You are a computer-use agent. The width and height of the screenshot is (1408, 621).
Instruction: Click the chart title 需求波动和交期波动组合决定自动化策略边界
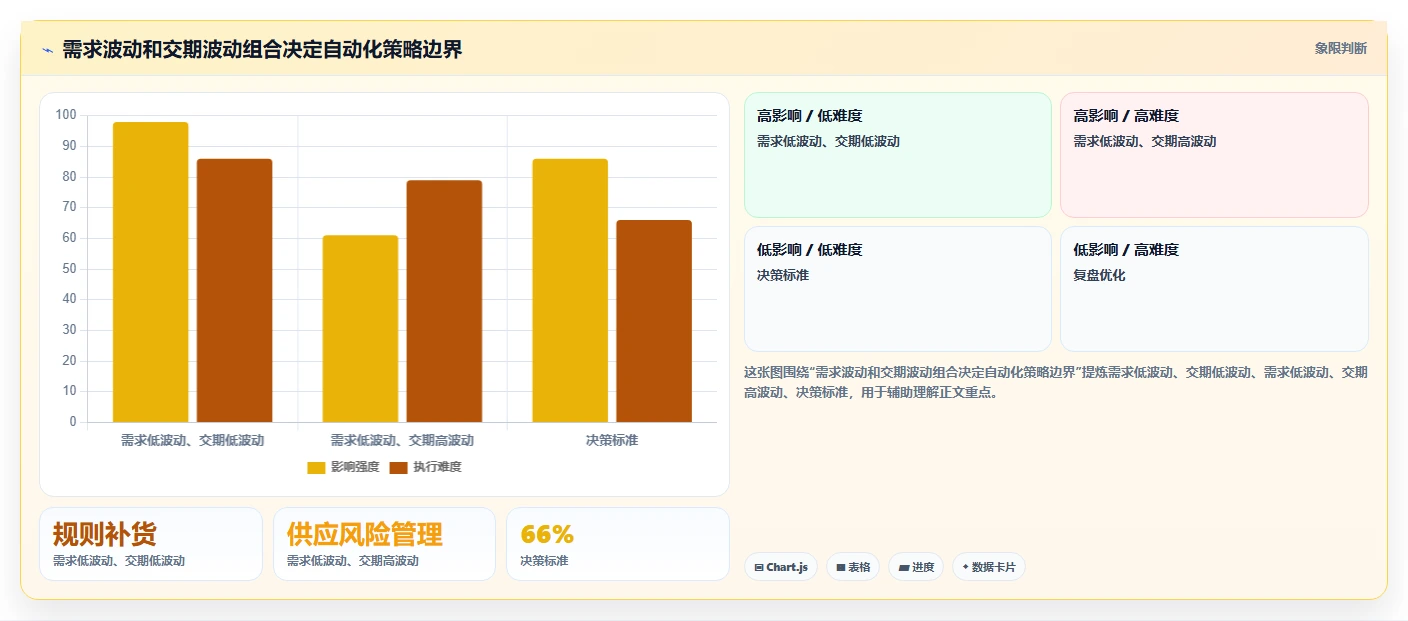coord(263,50)
